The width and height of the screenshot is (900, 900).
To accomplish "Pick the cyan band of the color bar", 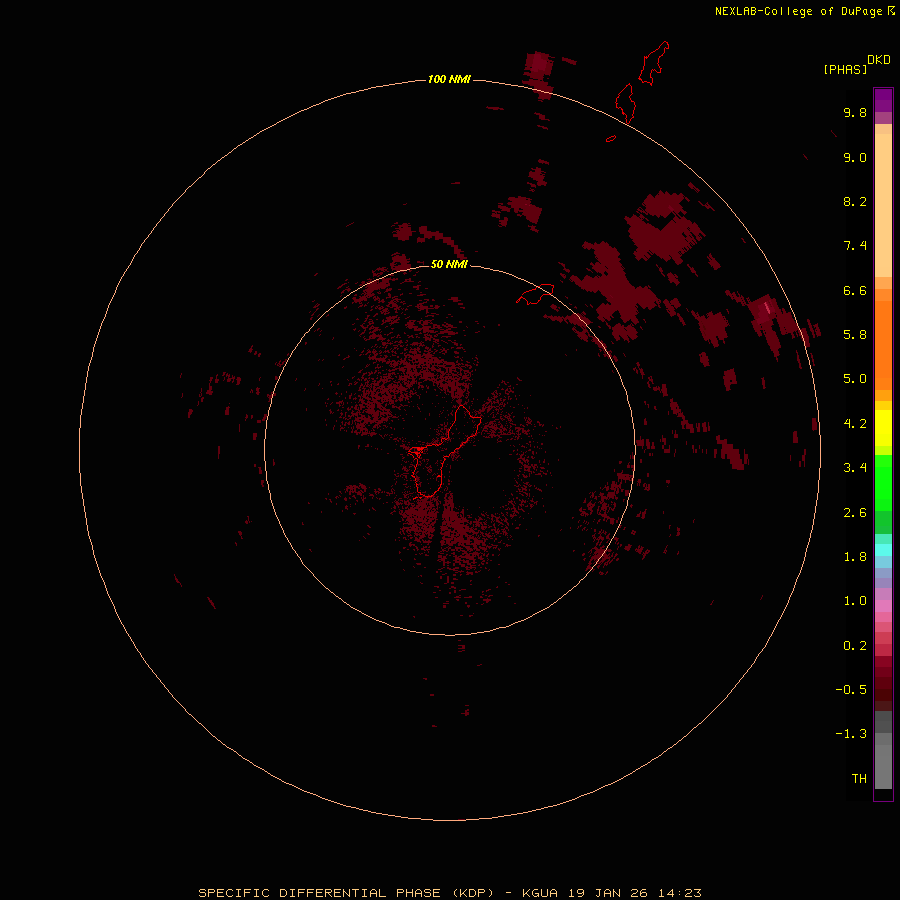I will pyautogui.click(x=883, y=550).
